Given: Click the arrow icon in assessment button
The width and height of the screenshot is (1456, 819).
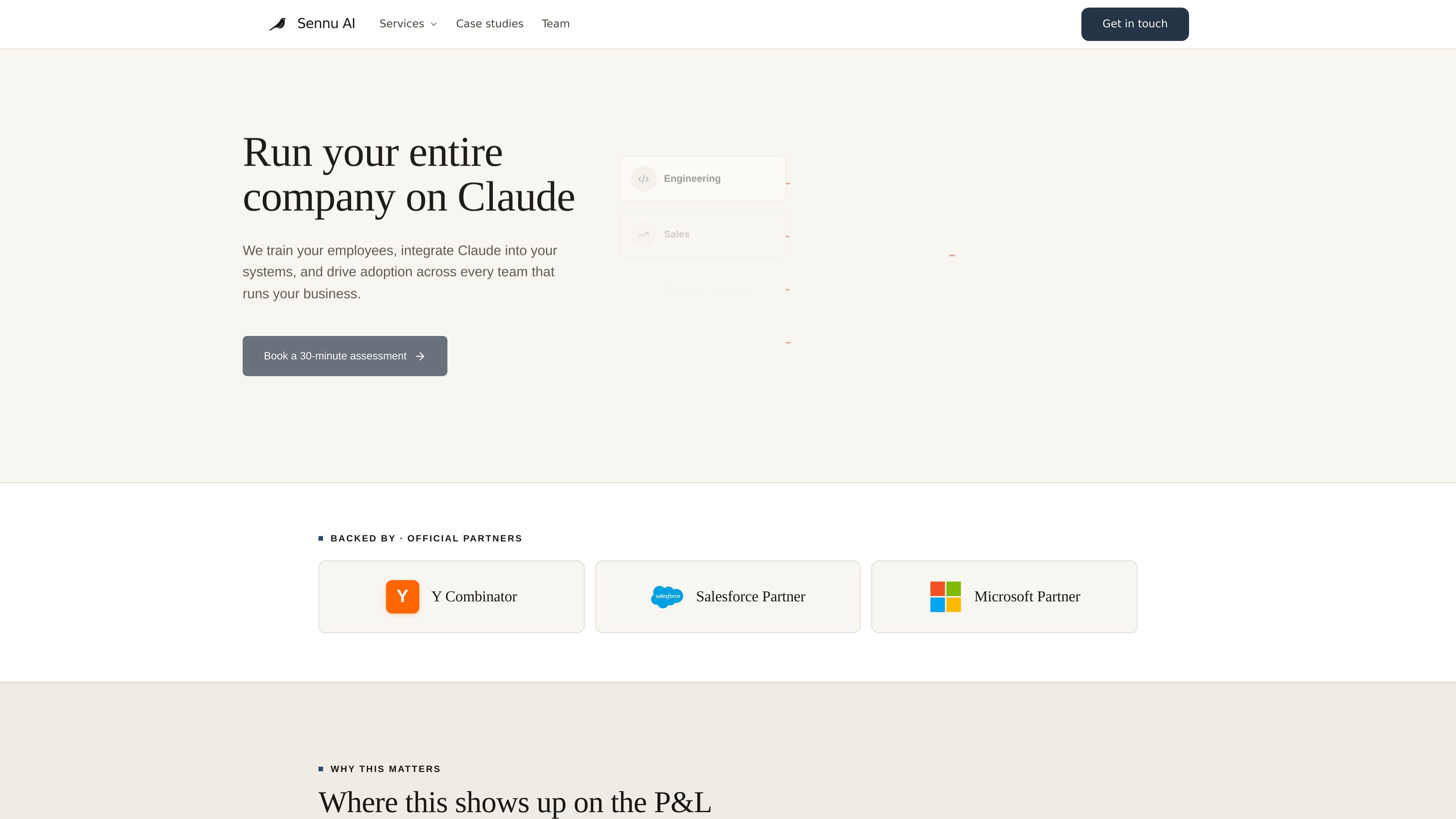Looking at the screenshot, I should (420, 356).
